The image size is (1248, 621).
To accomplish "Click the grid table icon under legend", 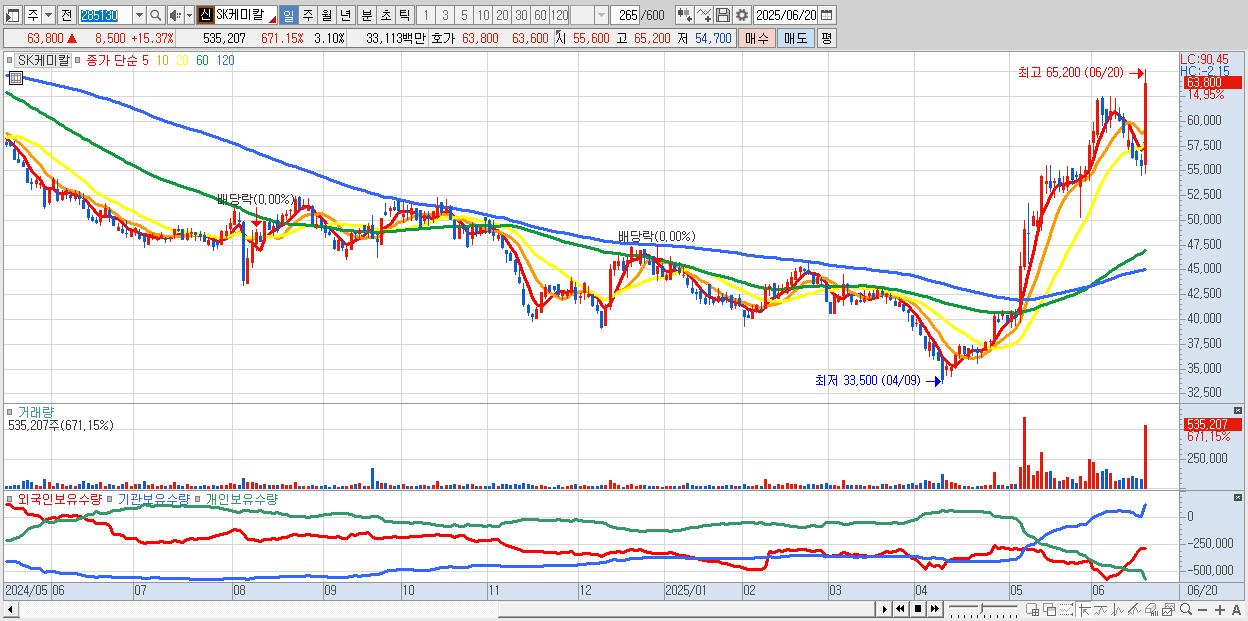I will tap(16, 77).
